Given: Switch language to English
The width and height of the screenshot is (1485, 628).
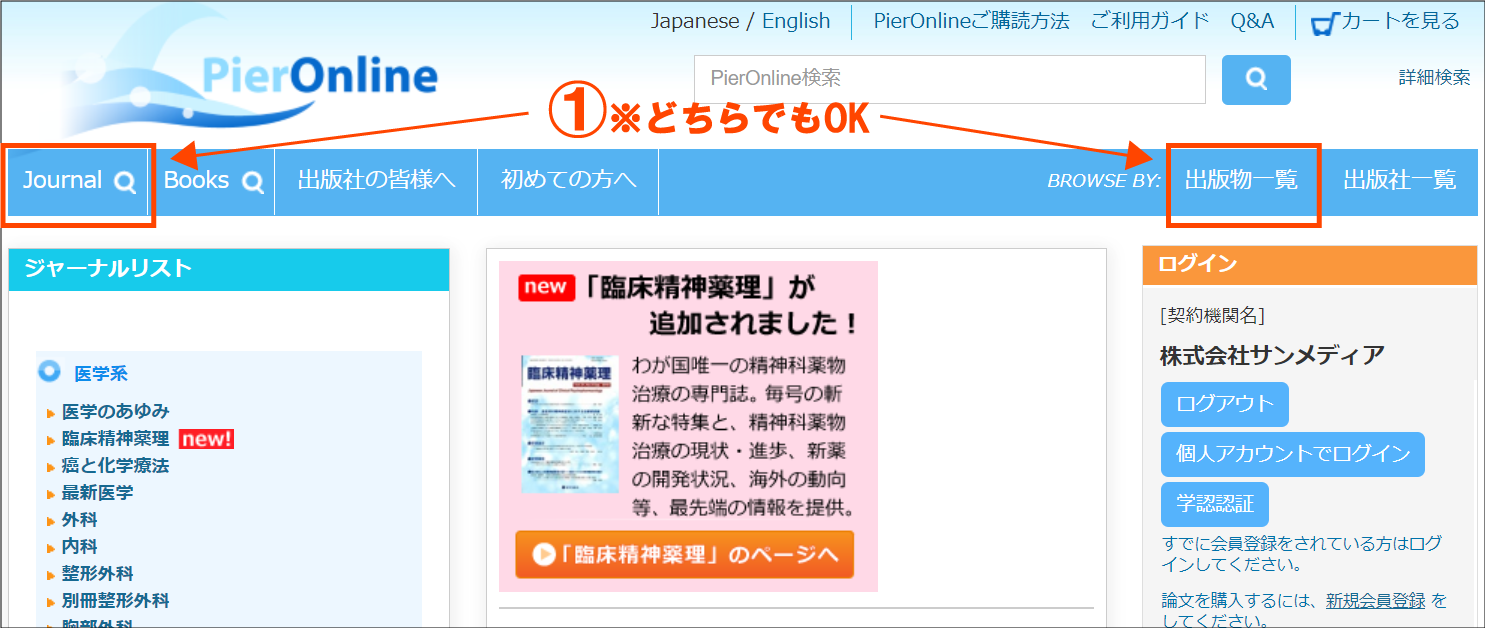Looking at the screenshot, I should [796, 21].
